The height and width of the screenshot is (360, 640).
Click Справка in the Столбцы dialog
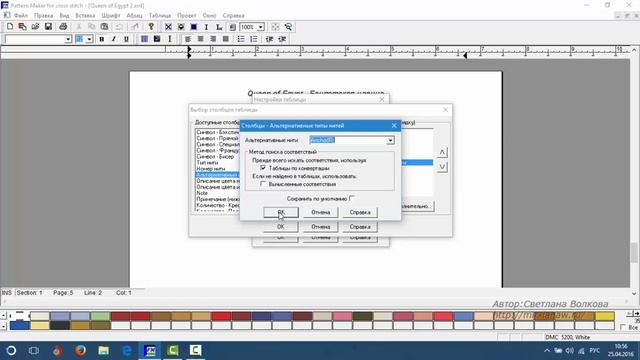click(x=360, y=212)
